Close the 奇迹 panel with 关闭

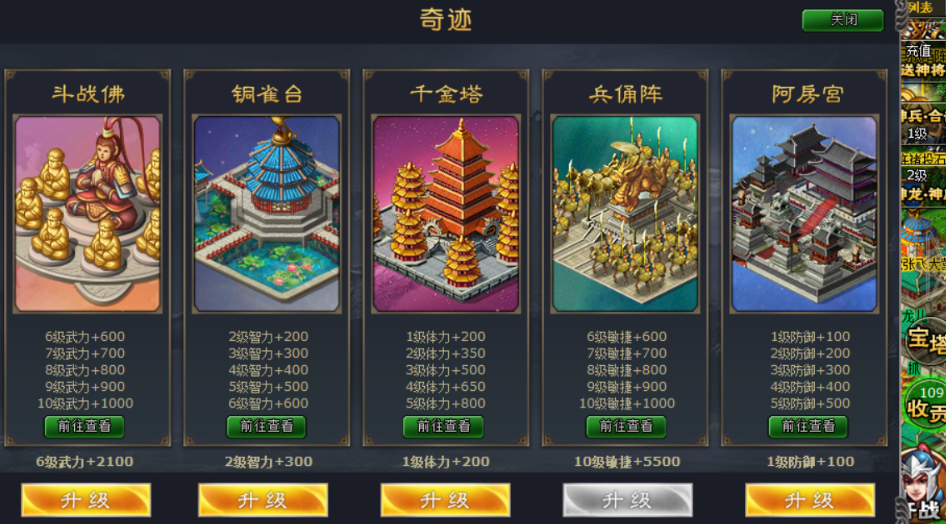(x=843, y=20)
